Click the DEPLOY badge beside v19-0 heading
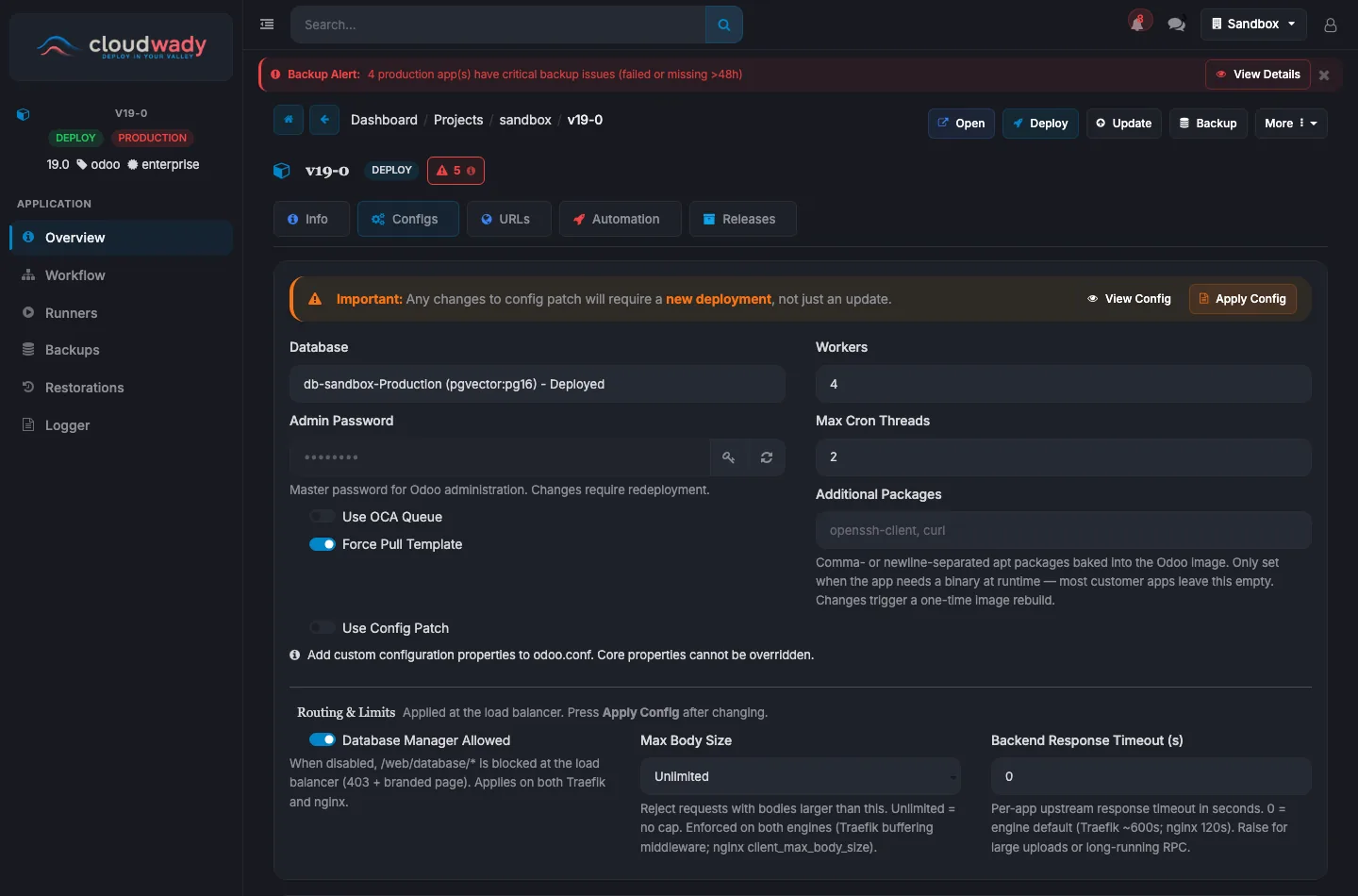 point(391,171)
